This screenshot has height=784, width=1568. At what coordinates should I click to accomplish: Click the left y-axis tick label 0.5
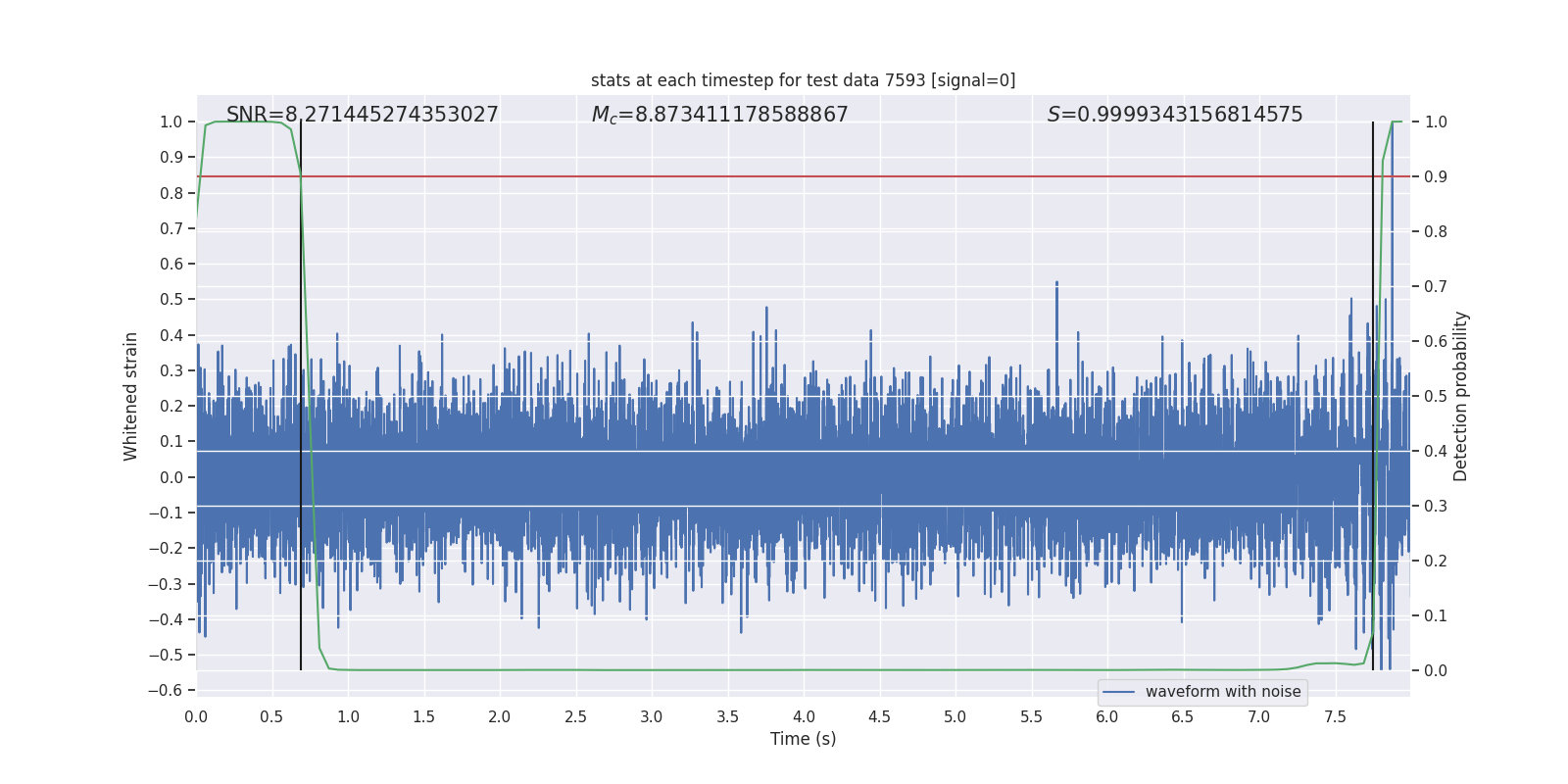pos(171,299)
